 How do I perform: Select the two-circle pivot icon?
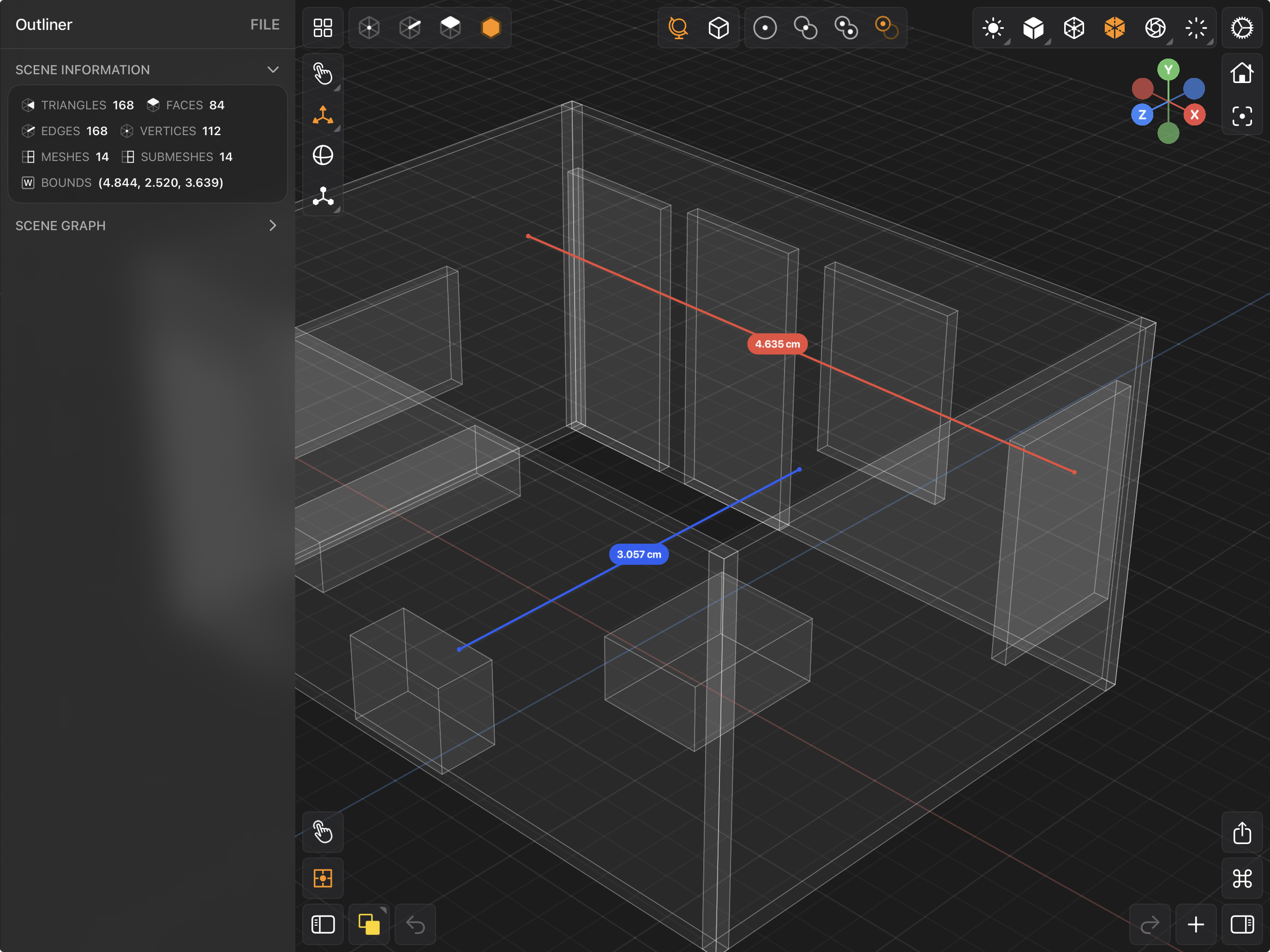point(806,28)
